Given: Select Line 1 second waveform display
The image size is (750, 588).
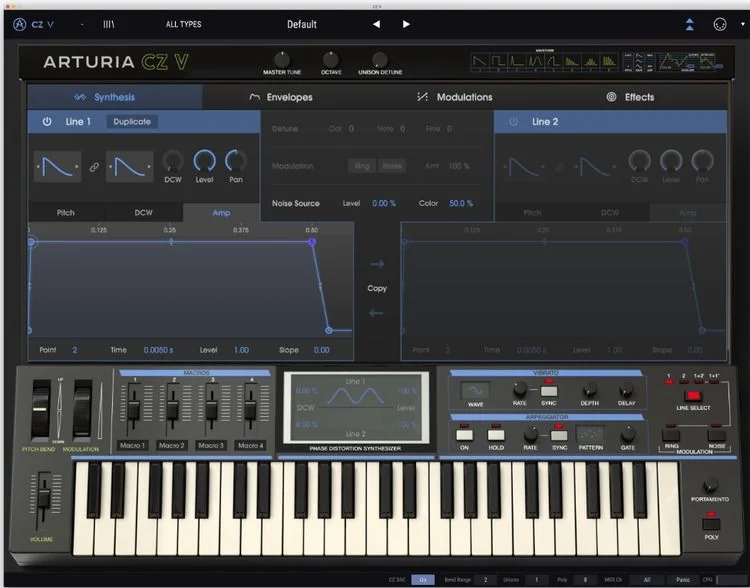Looking at the screenshot, I should (x=130, y=166).
